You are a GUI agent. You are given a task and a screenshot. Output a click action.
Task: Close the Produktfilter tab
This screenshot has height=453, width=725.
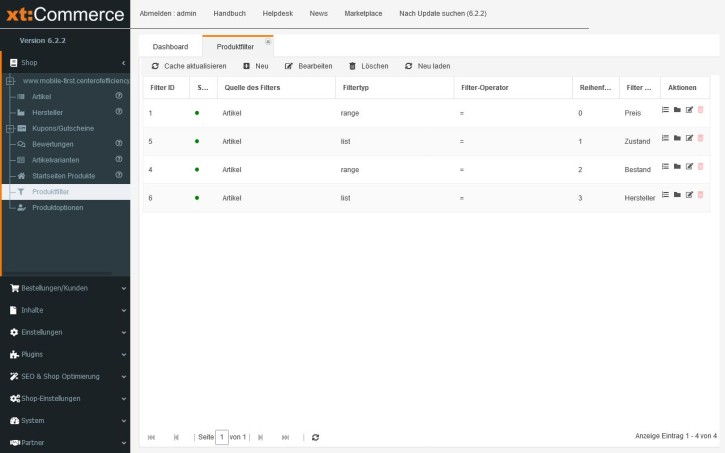tap(268, 42)
